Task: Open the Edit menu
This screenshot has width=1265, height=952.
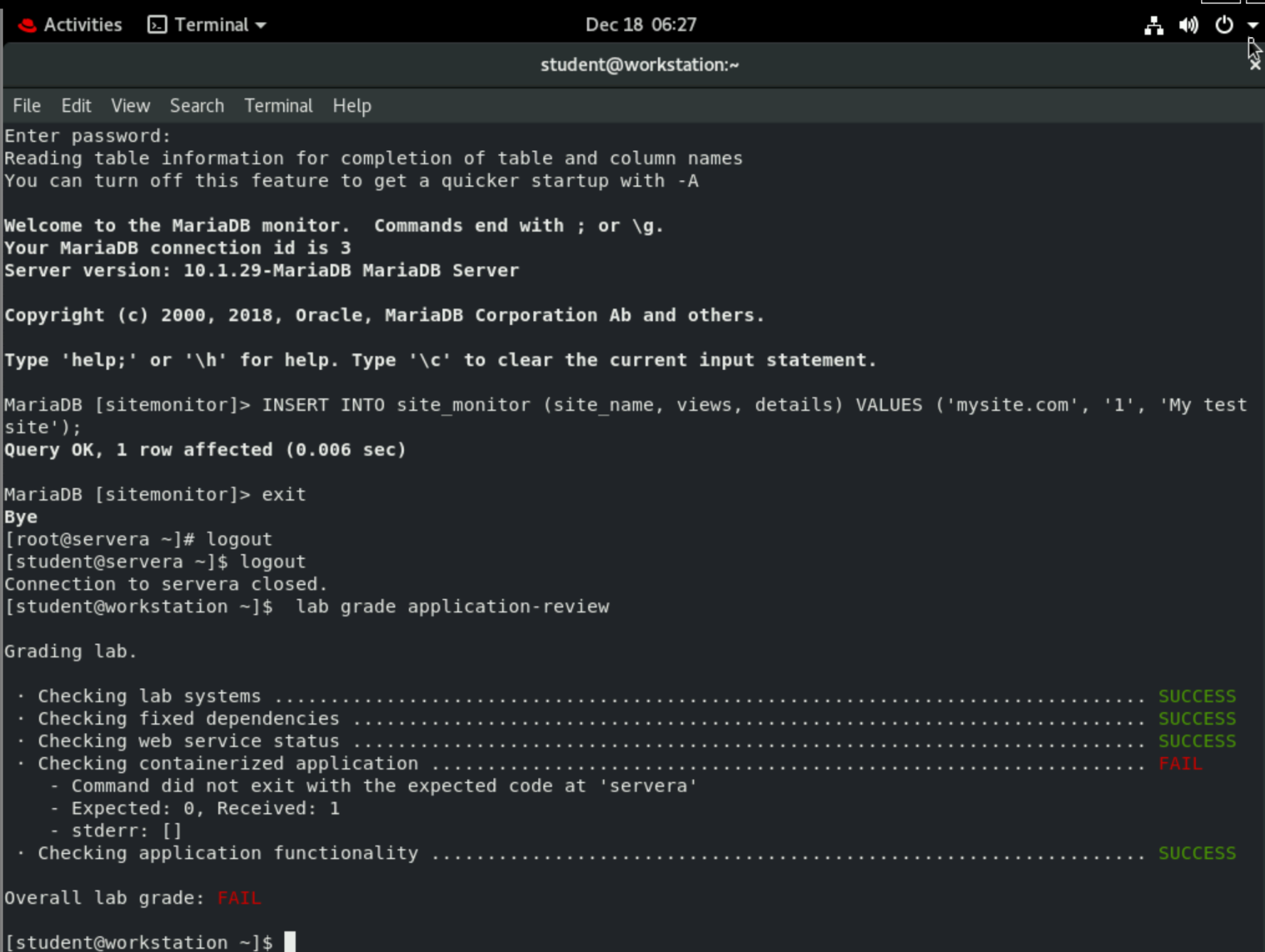Action: [x=76, y=106]
